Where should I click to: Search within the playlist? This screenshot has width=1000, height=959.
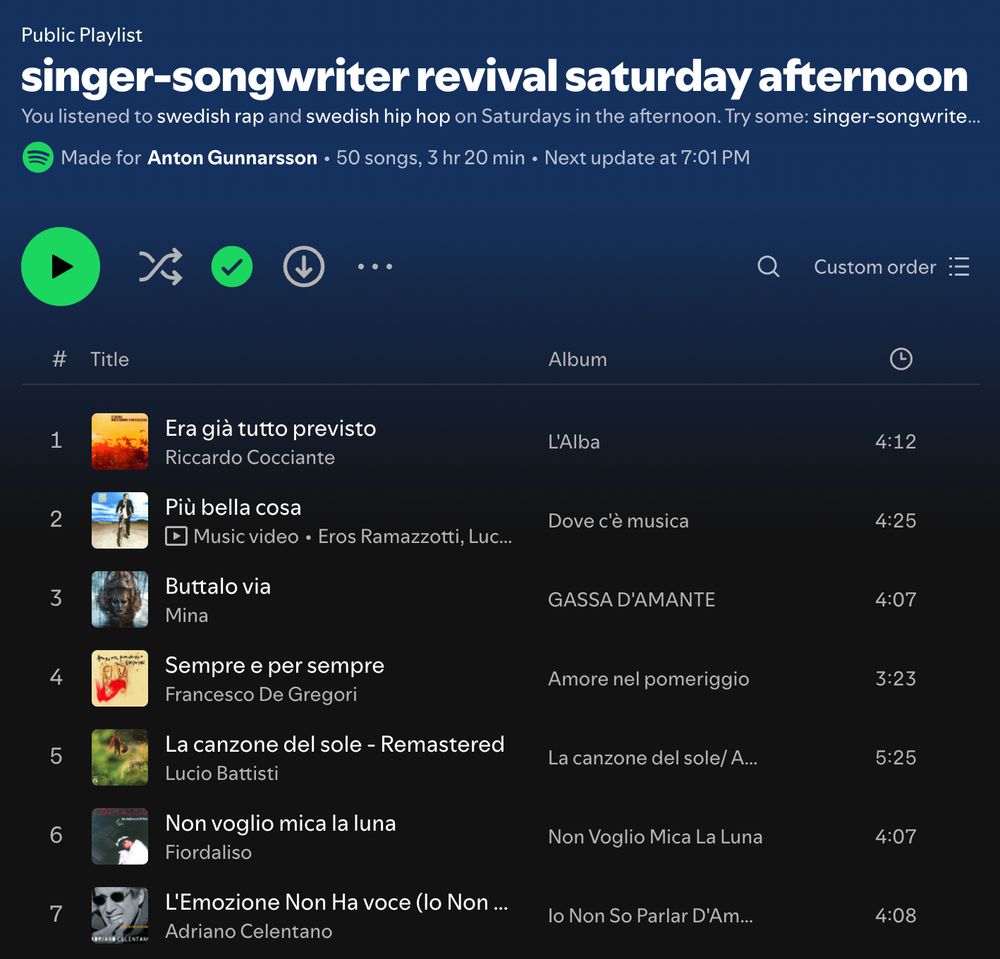coord(768,267)
